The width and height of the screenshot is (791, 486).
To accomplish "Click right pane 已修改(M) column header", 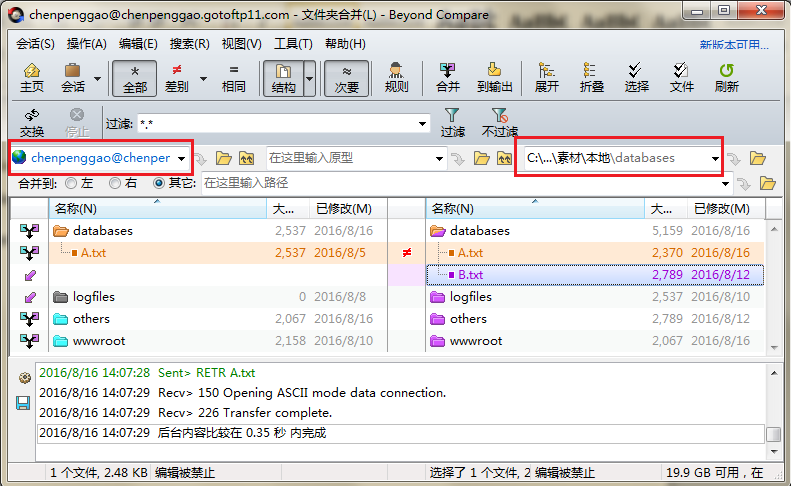I will [726, 208].
